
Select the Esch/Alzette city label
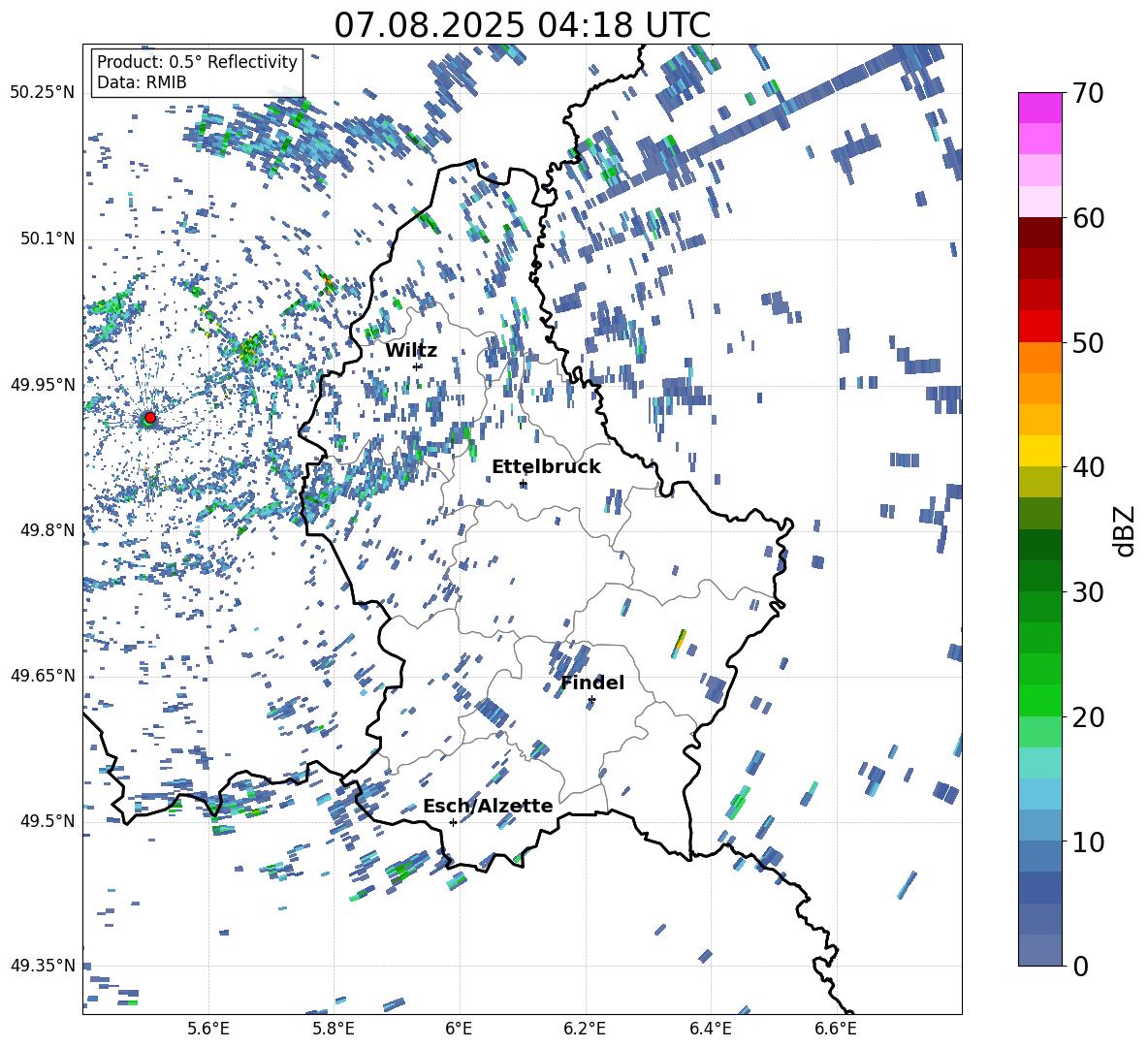click(488, 806)
